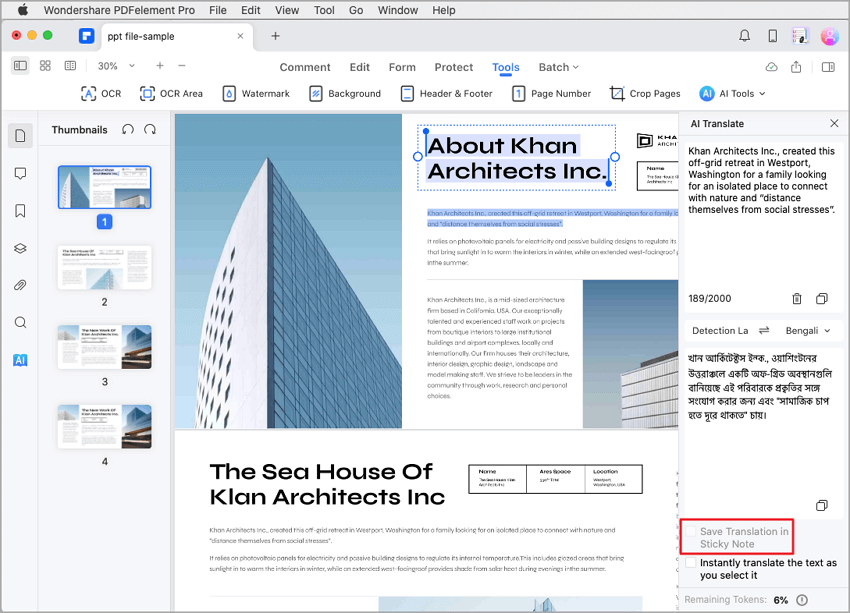Delete the source text with trash icon
The image size is (850, 613).
point(797,299)
